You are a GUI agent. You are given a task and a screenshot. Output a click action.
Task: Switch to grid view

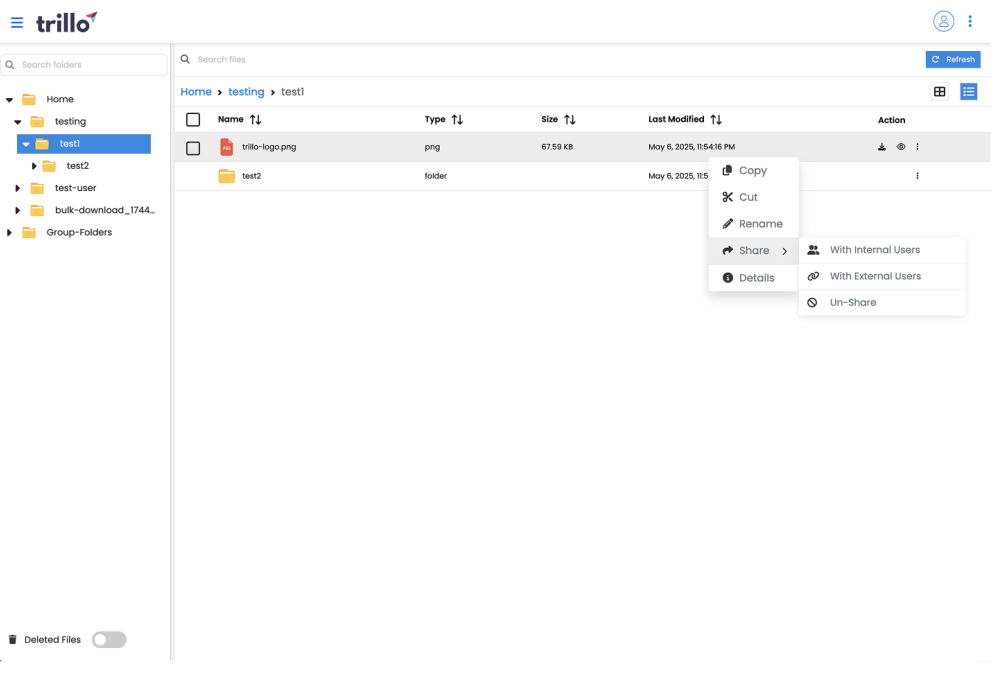(x=939, y=92)
